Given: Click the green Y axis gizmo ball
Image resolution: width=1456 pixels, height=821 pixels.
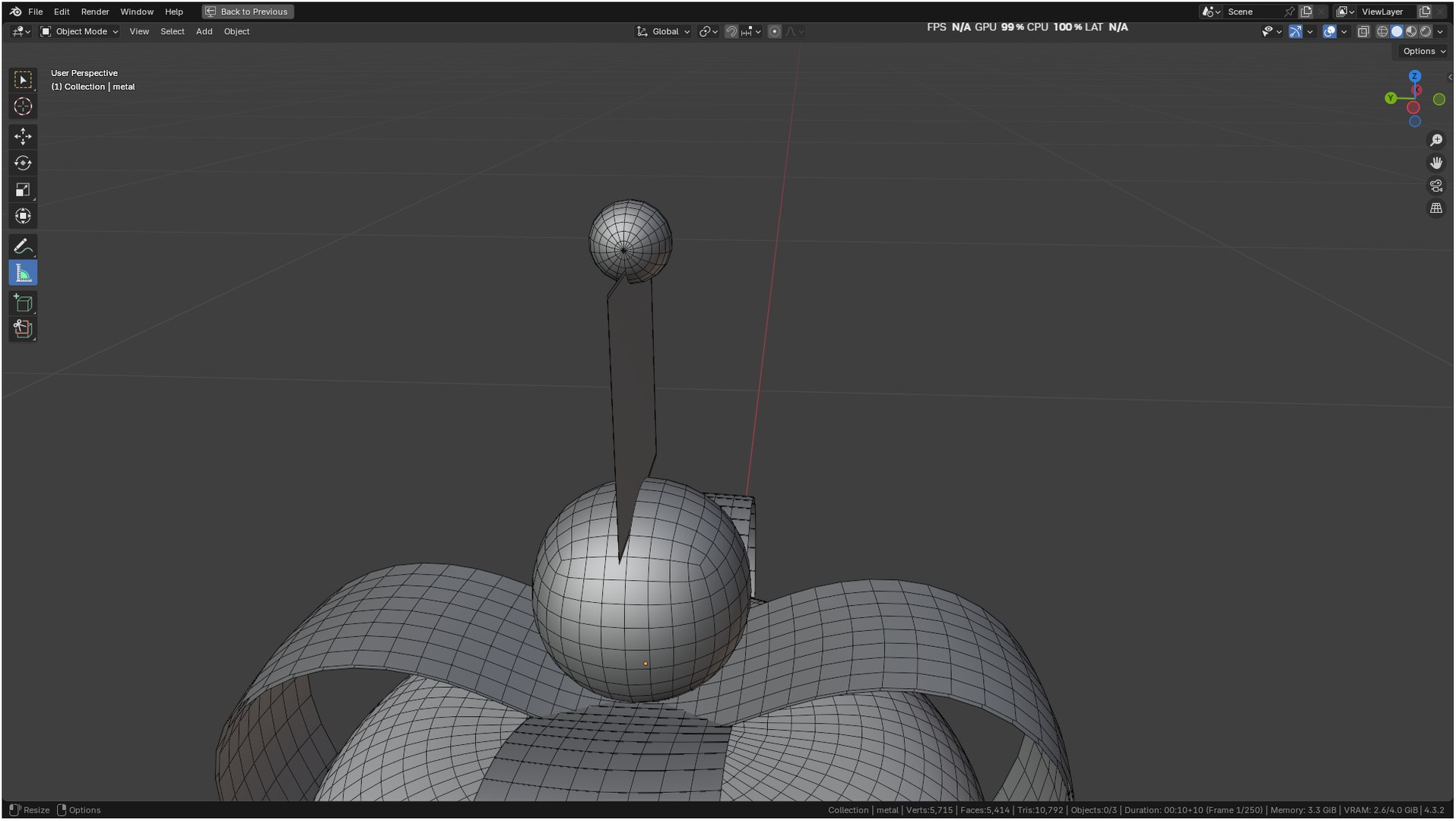Looking at the screenshot, I should [1390, 98].
